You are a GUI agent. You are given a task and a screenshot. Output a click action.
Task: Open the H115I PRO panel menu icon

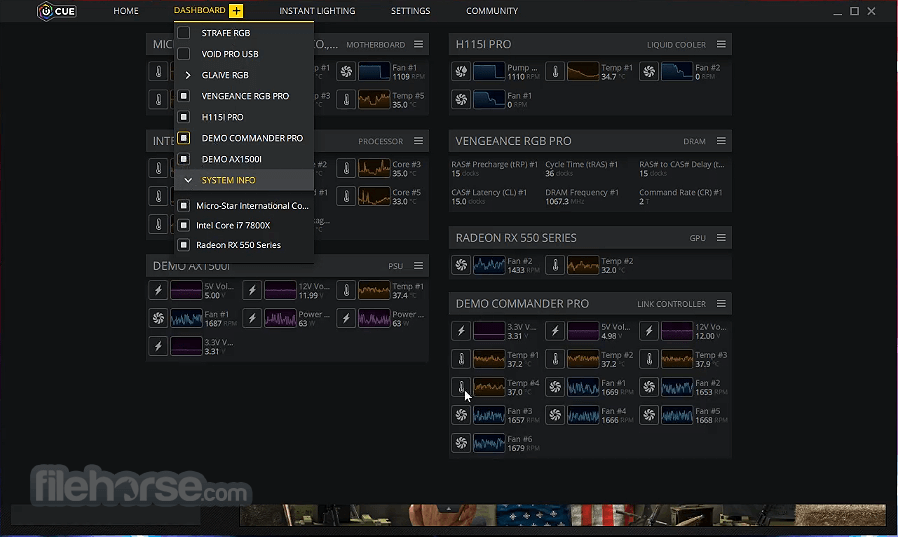tap(721, 44)
